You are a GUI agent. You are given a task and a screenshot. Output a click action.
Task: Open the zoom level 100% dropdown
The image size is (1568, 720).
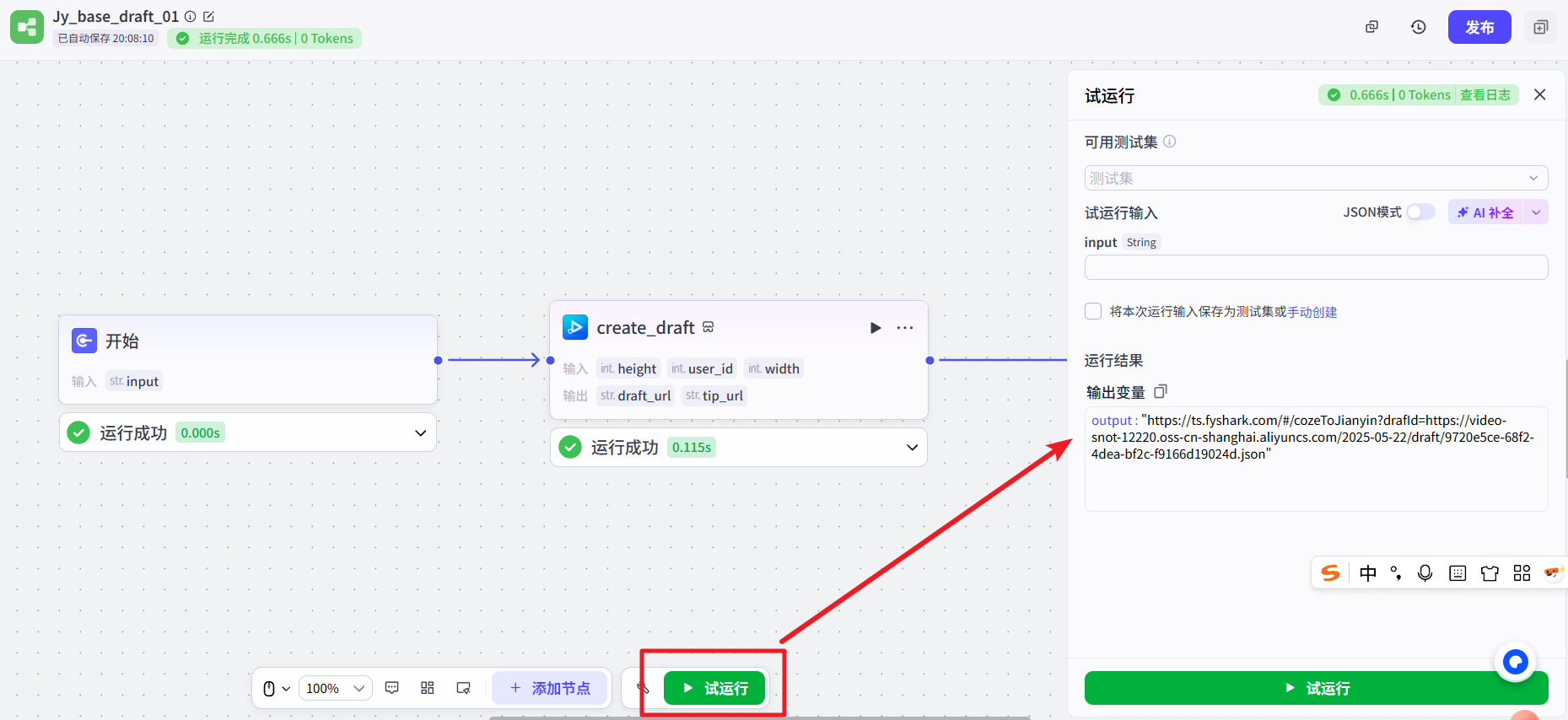(x=335, y=688)
